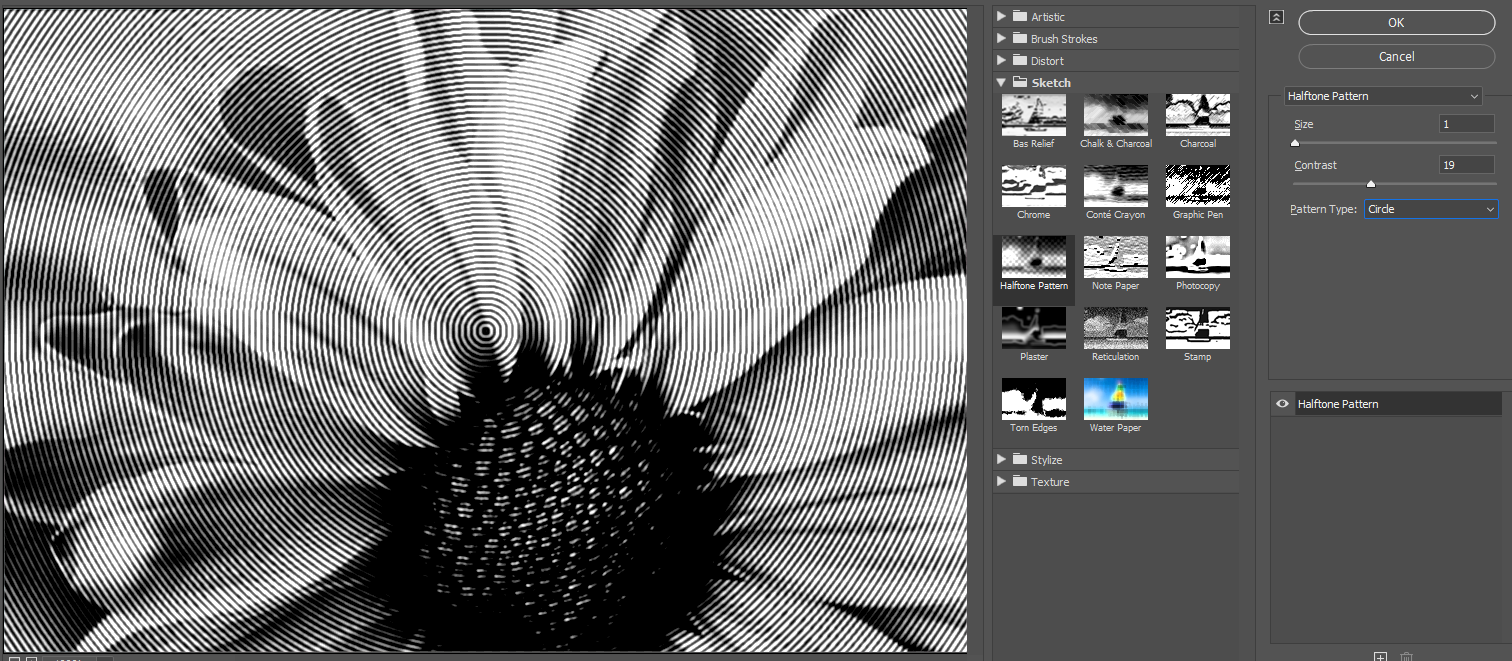Expand the Distort filter folder
Screen dimensions: 1512x661
point(1002,60)
